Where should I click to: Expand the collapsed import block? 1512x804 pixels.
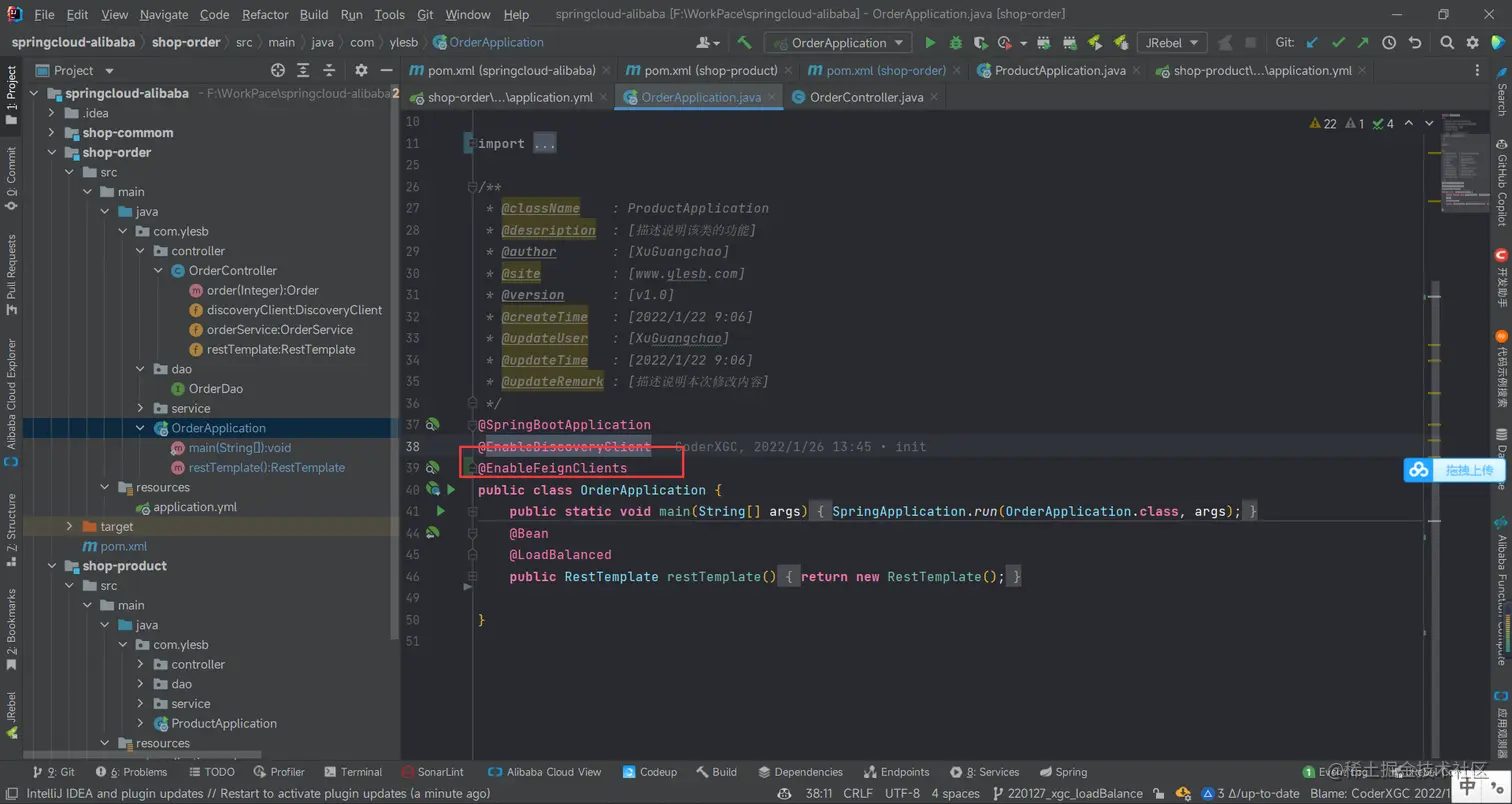click(544, 144)
